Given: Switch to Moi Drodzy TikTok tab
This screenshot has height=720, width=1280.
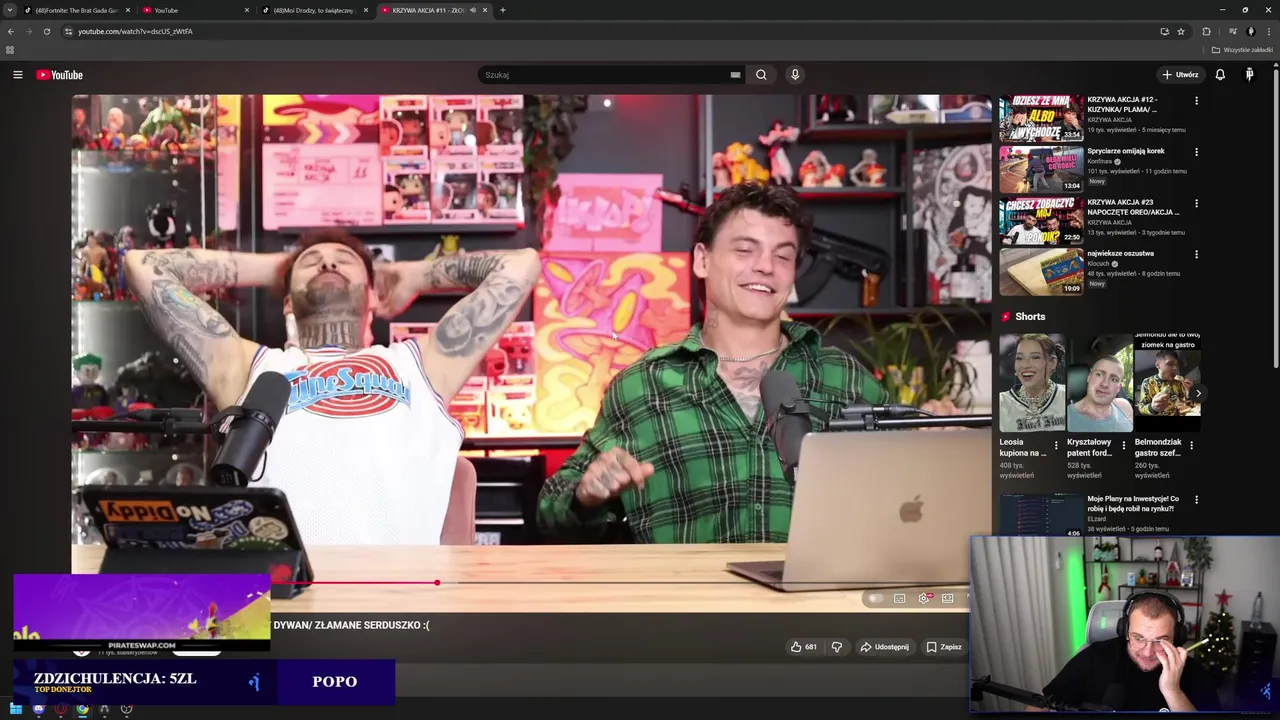Looking at the screenshot, I should click(314, 10).
